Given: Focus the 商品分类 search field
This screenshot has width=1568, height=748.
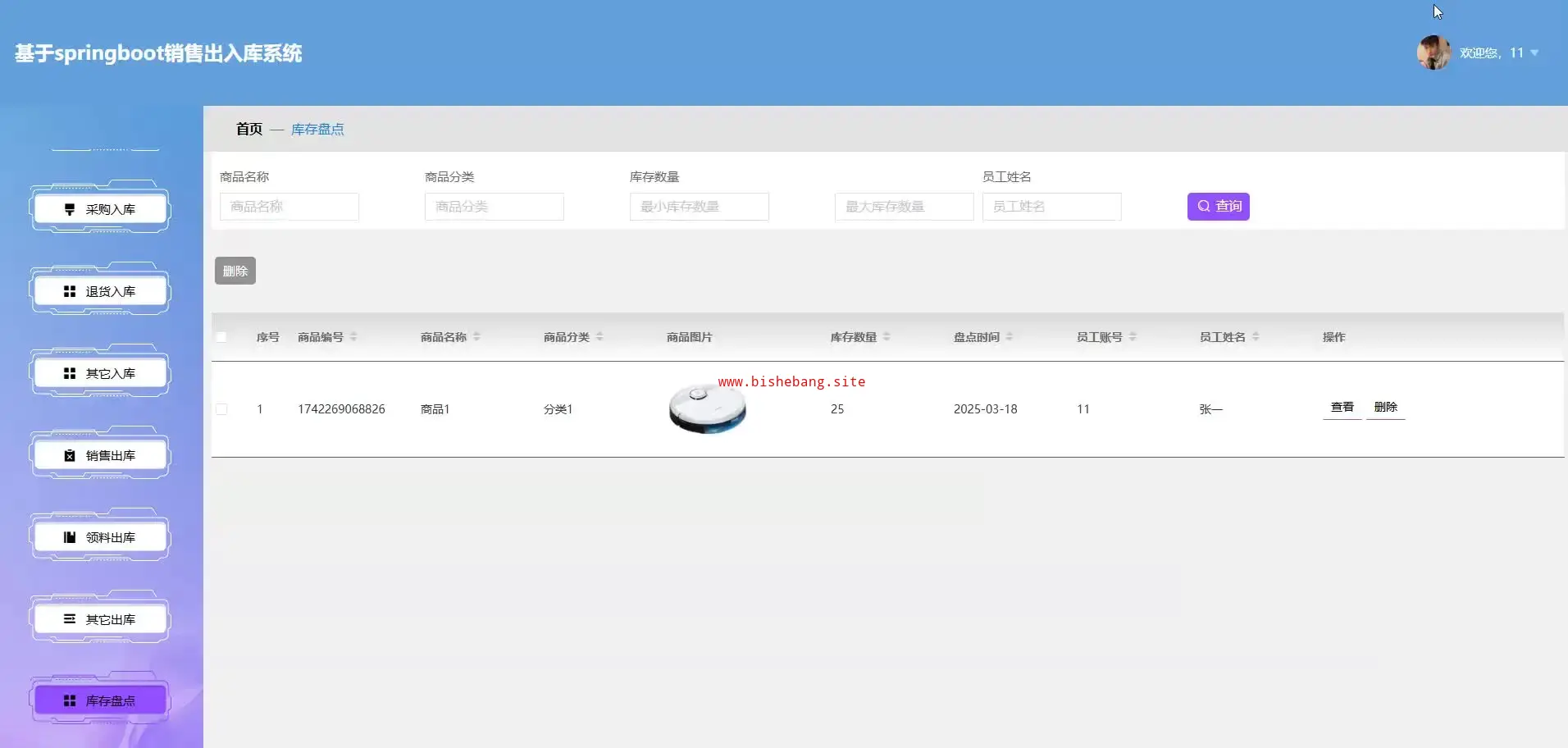Looking at the screenshot, I should (x=495, y=207).
